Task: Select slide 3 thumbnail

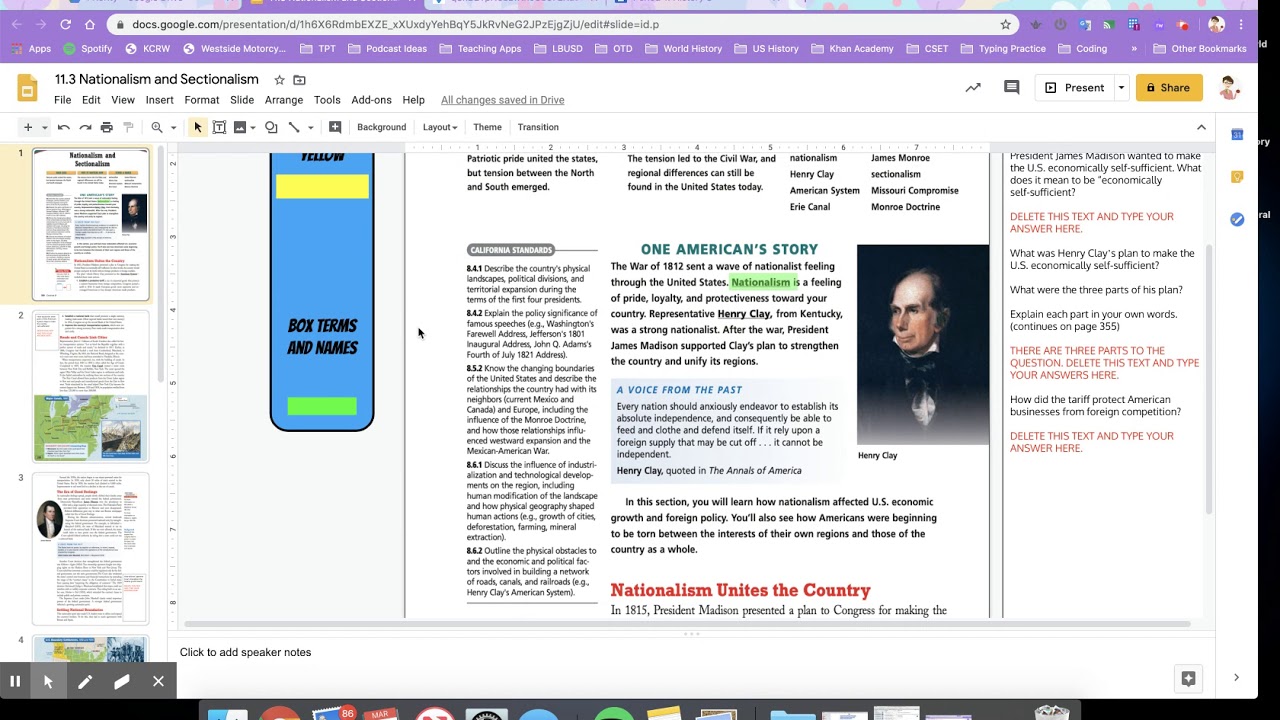Action: (91, 549)
